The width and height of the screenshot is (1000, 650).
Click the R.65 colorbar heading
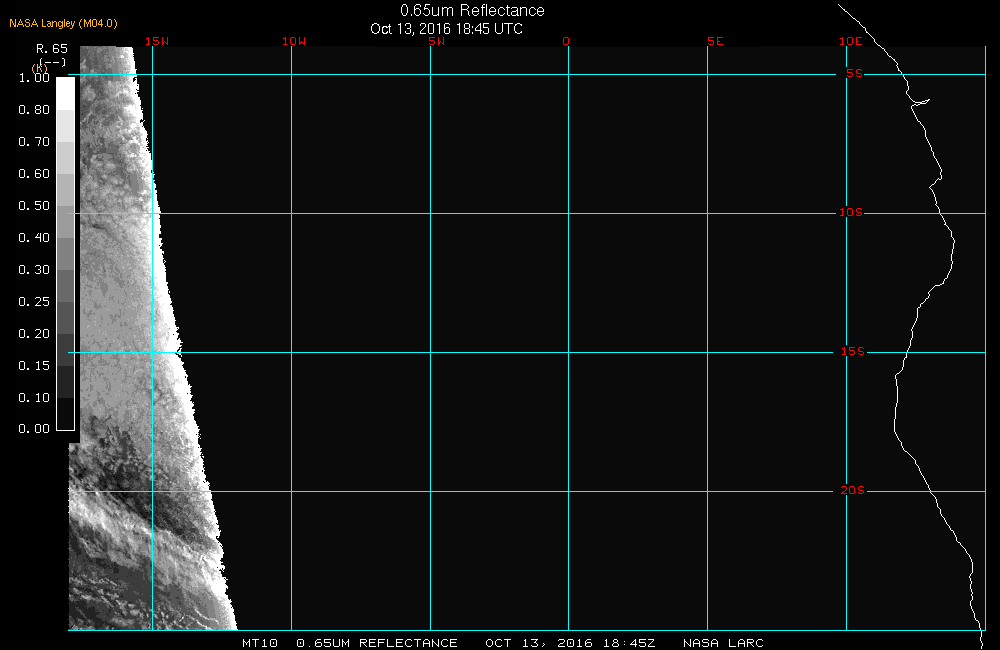coord(51,48)
